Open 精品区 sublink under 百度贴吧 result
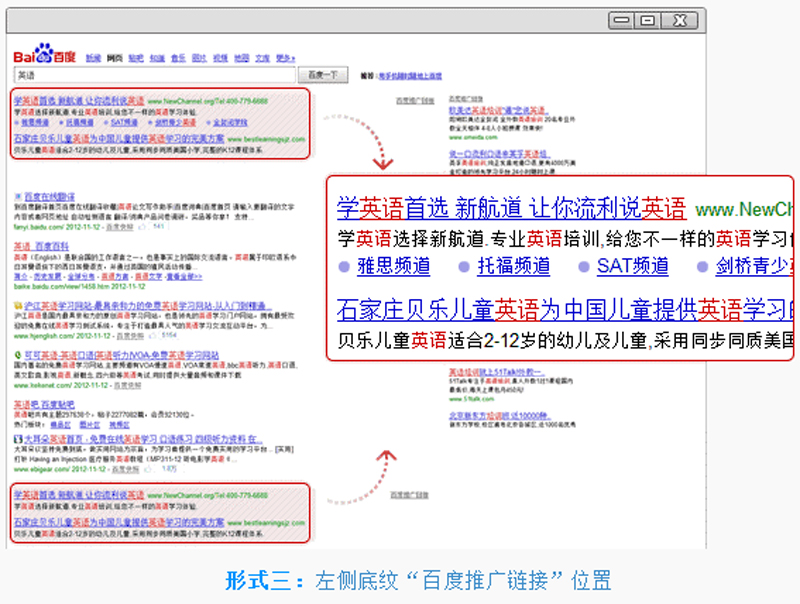The width and height of the screenshot is (800, 604). point(61,425)
